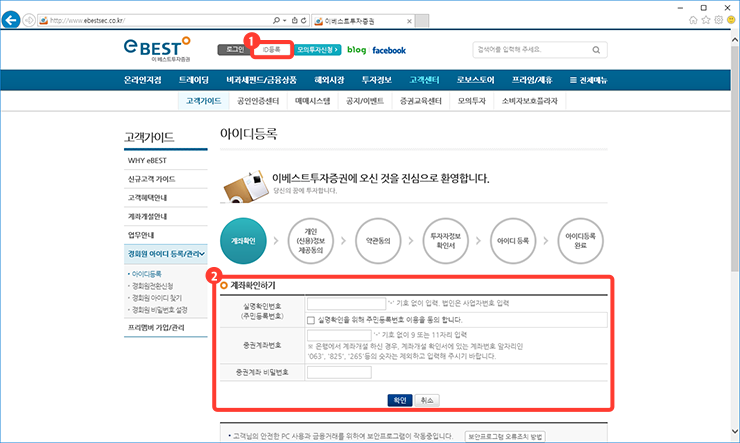The image size is (740, 443).
Task: Open browser Tools gear icon
Action: 719,20
